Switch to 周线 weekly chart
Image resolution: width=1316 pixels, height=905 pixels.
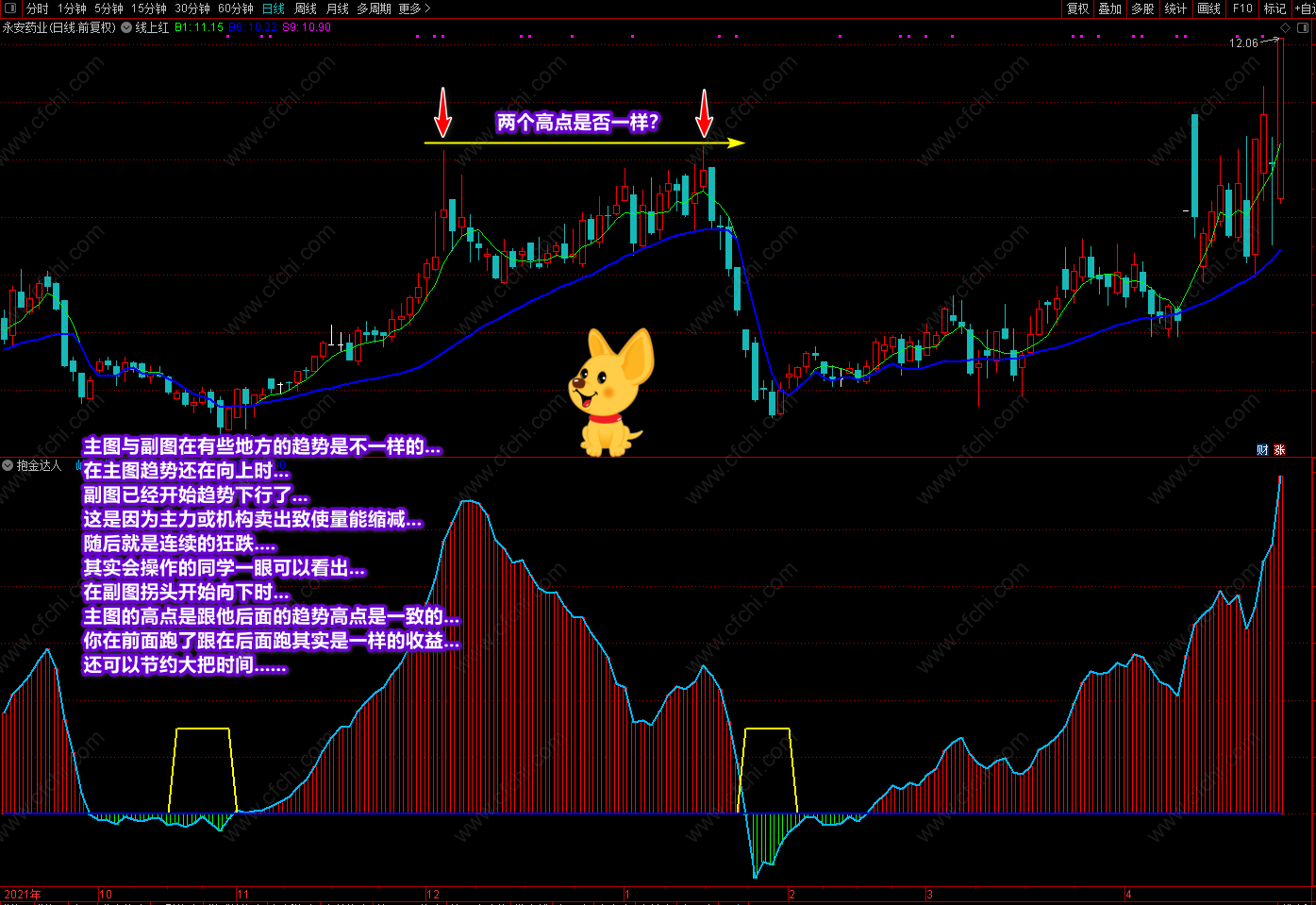coord(306,8)
